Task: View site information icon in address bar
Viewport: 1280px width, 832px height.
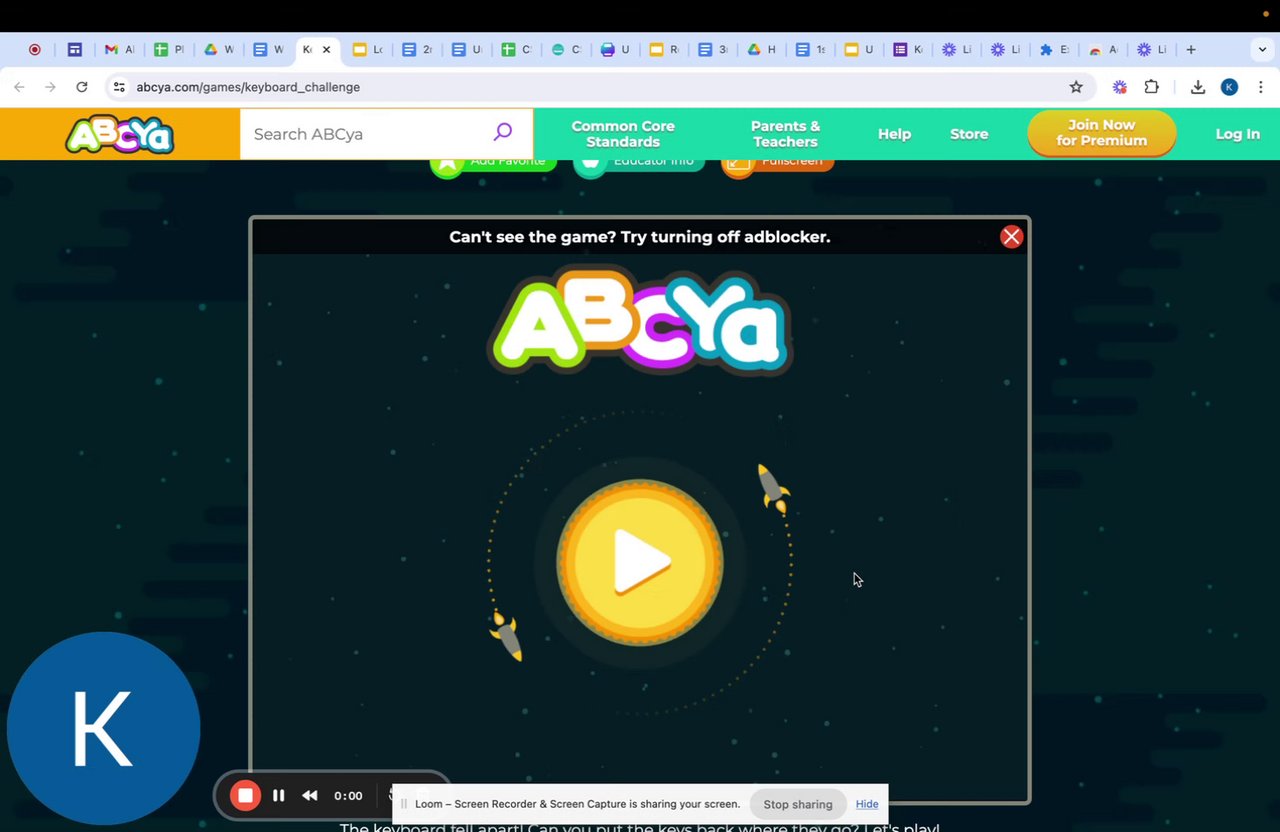Action: click(x=119, y=87)
